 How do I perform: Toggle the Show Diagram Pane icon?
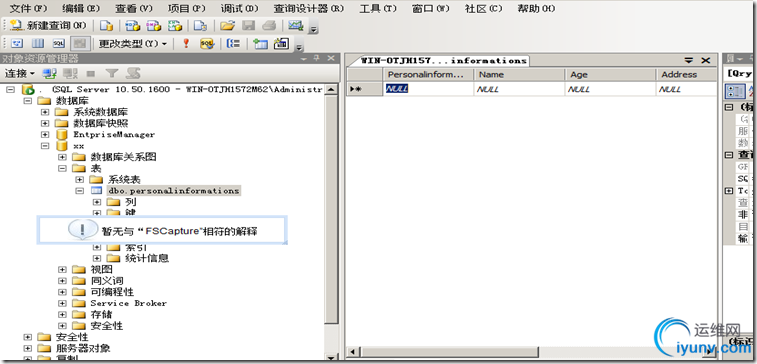[17, 43]
